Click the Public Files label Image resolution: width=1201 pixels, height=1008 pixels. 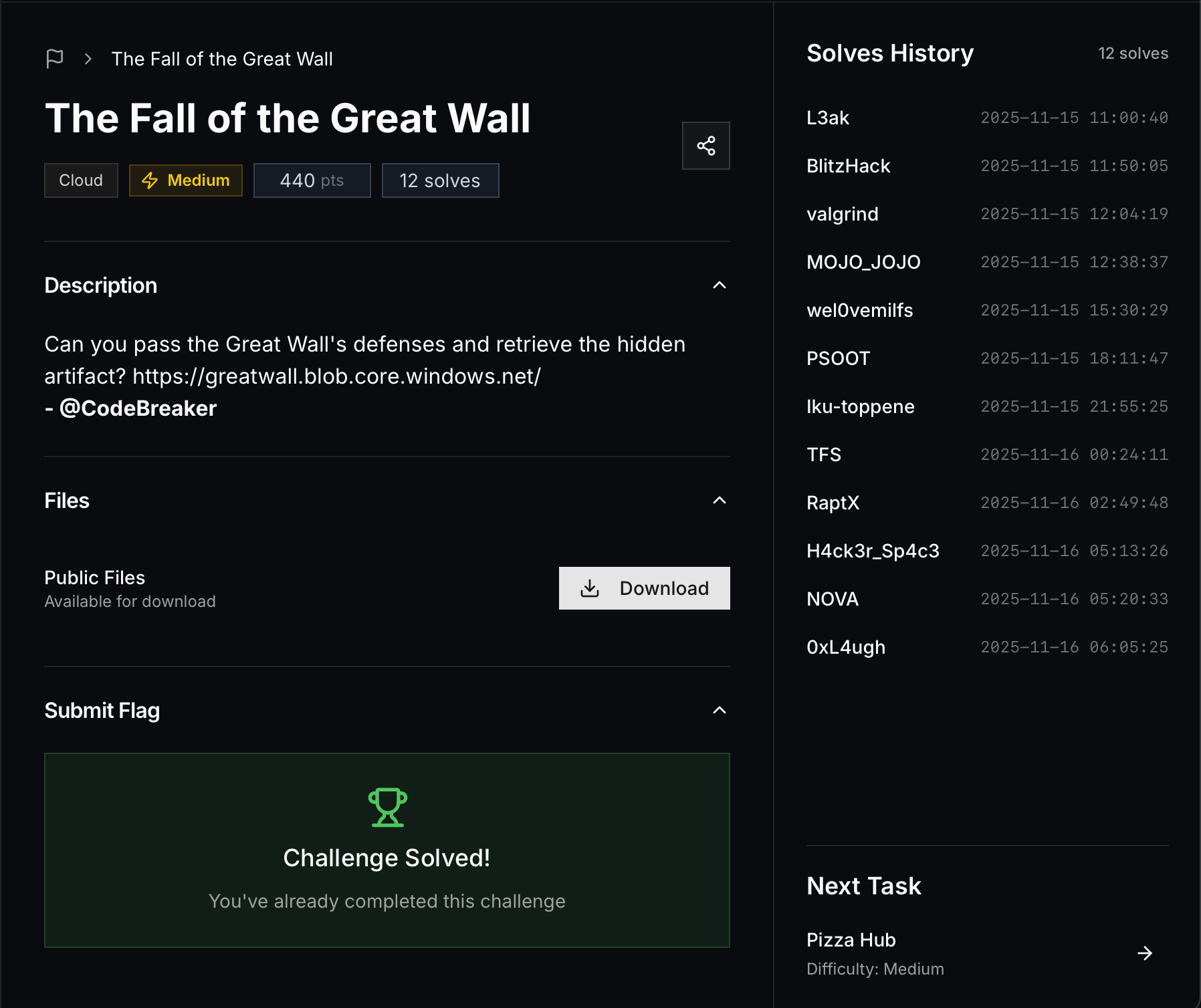coord(95,578)
